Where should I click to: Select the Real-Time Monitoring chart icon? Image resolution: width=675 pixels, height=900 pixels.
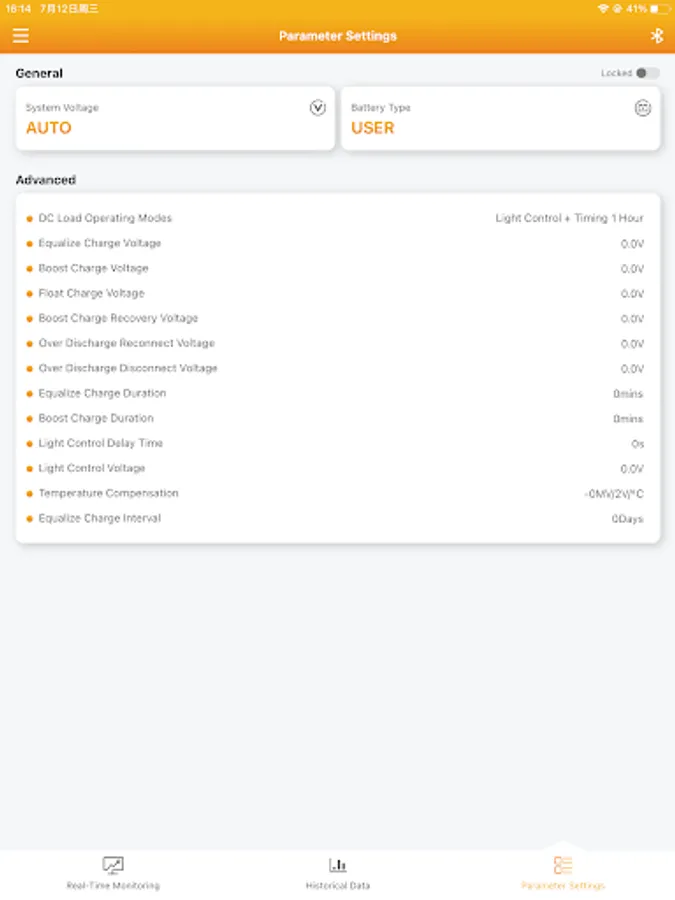112,864
